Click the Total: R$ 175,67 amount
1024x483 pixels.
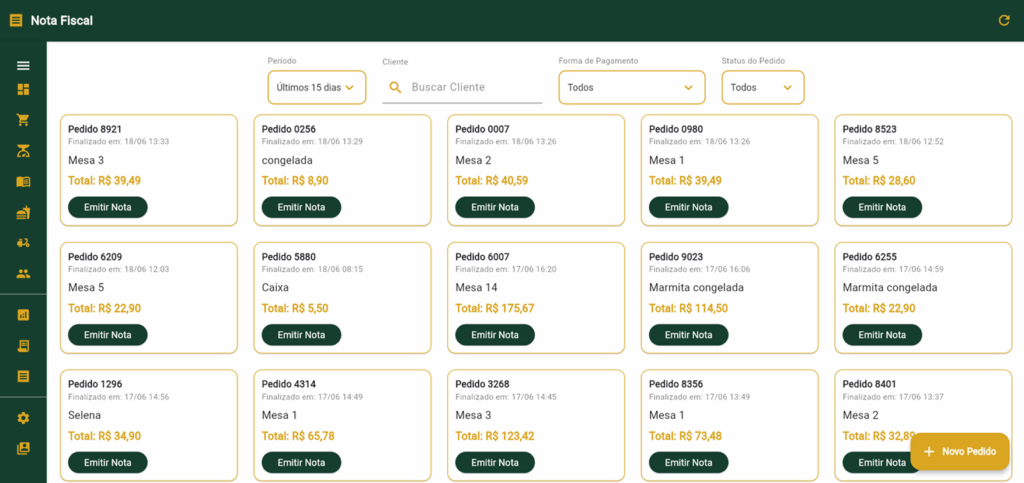494,308
